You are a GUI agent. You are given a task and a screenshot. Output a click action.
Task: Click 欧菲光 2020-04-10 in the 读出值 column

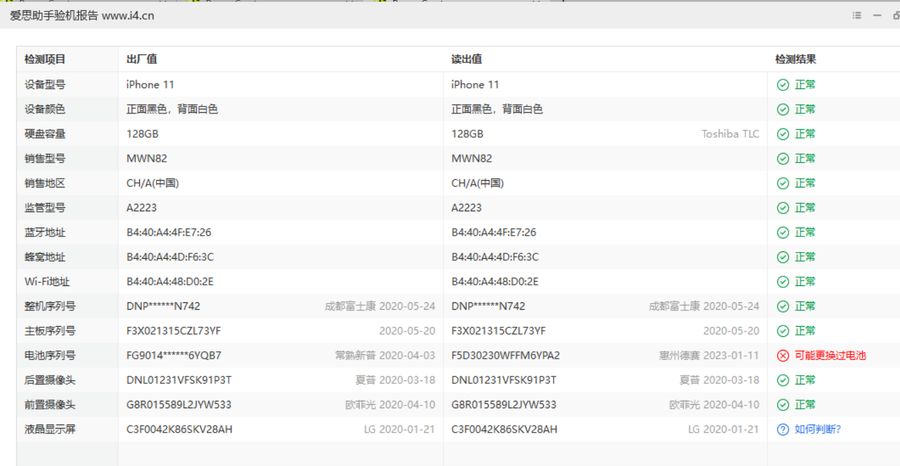coord(715,405)
